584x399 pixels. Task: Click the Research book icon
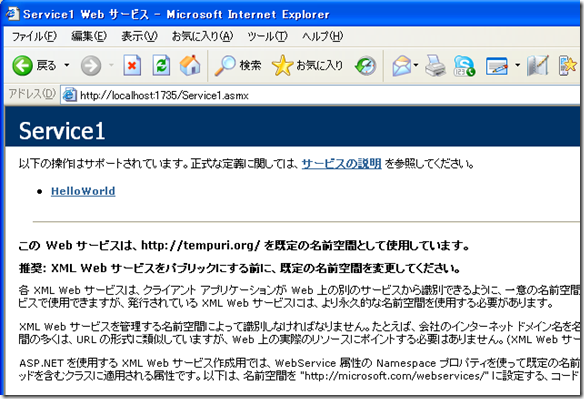tap(537, 66)
